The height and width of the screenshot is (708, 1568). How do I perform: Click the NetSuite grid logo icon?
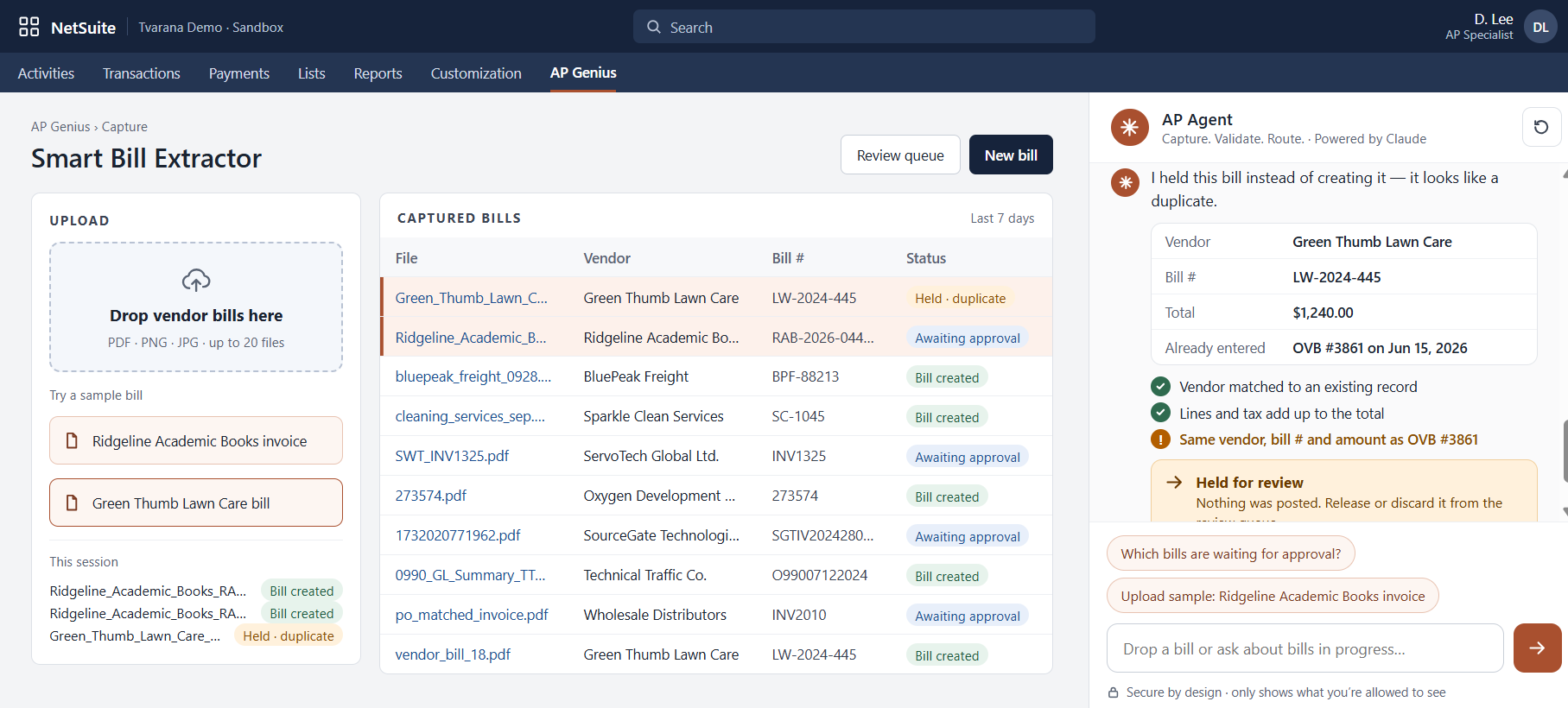(29, 27)
